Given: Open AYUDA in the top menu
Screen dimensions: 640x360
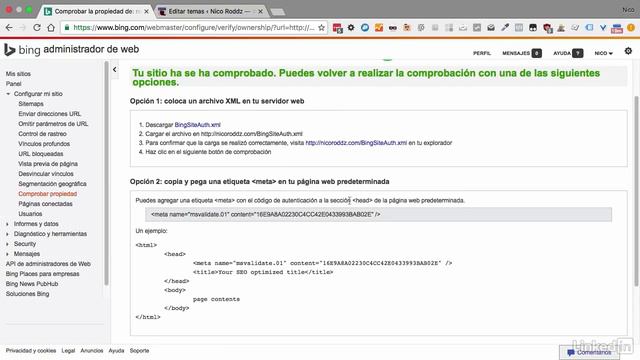Looking at the screenshot, I should [x=568, y=53].
